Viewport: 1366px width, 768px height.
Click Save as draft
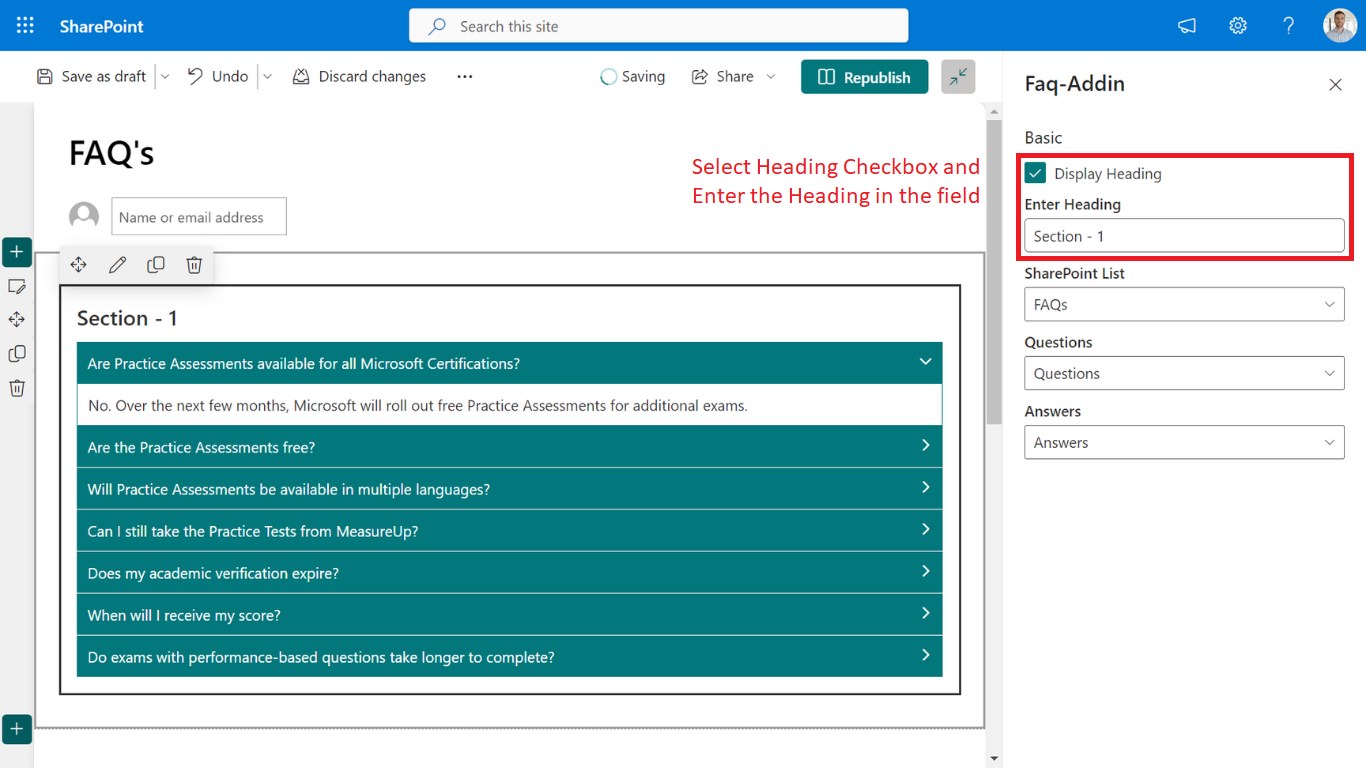(91, 77)
